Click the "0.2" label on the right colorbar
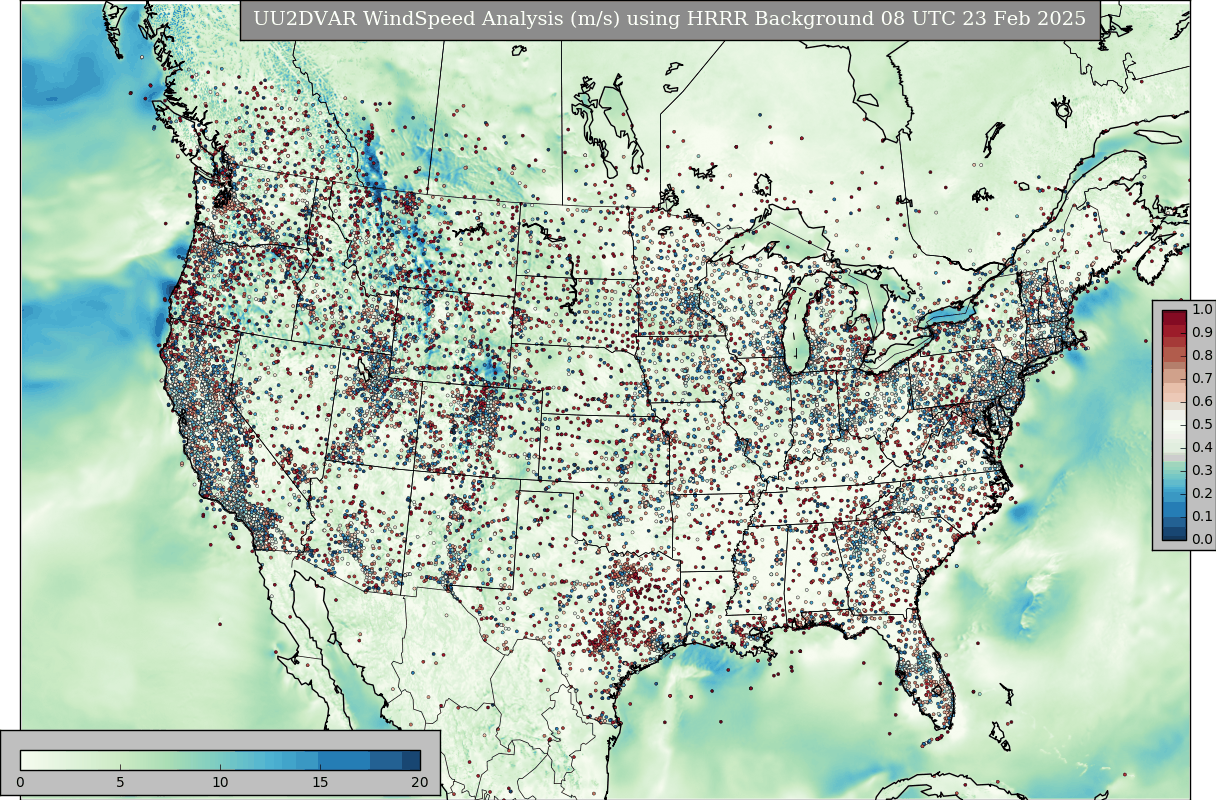Image resolution: width=1216 pixels, height=800 pixels. click(x=1202, y=494)
